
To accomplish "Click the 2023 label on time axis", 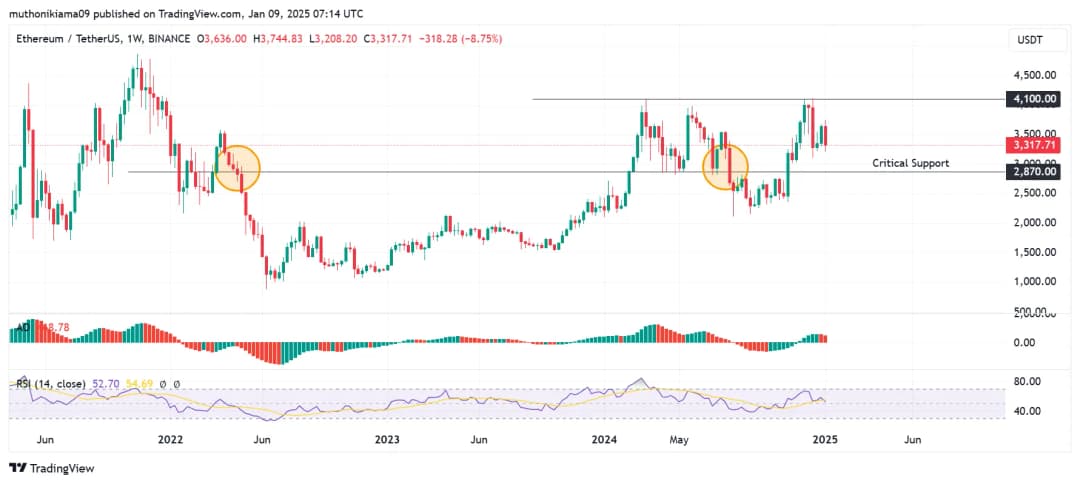I will click(x=387, y=439).
